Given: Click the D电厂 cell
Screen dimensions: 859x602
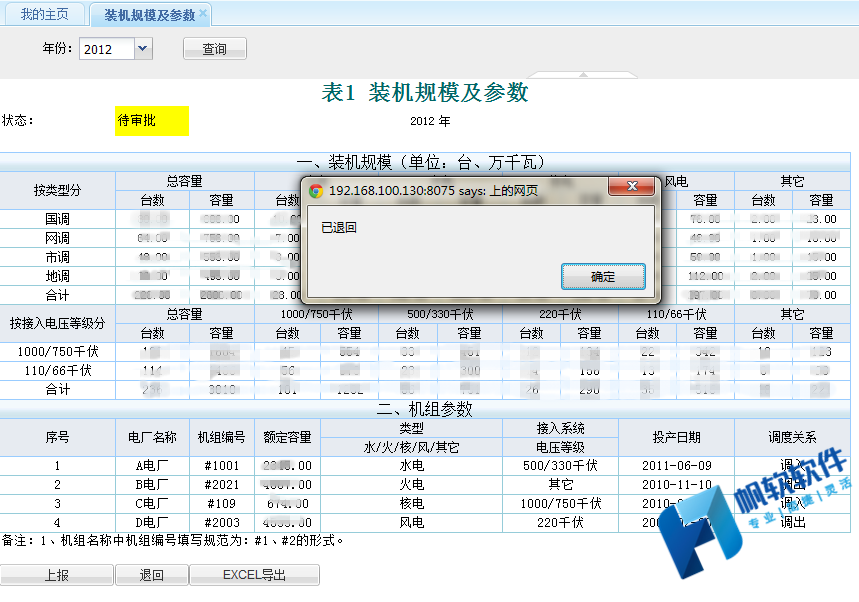Looking at the screenshot, I should [x=152, y=523].
